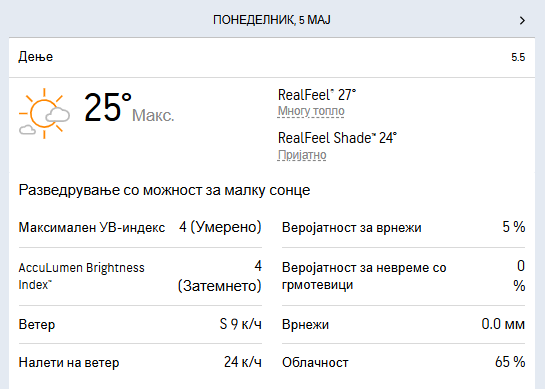Go to next day with right chevron

(x=522, y=21)
